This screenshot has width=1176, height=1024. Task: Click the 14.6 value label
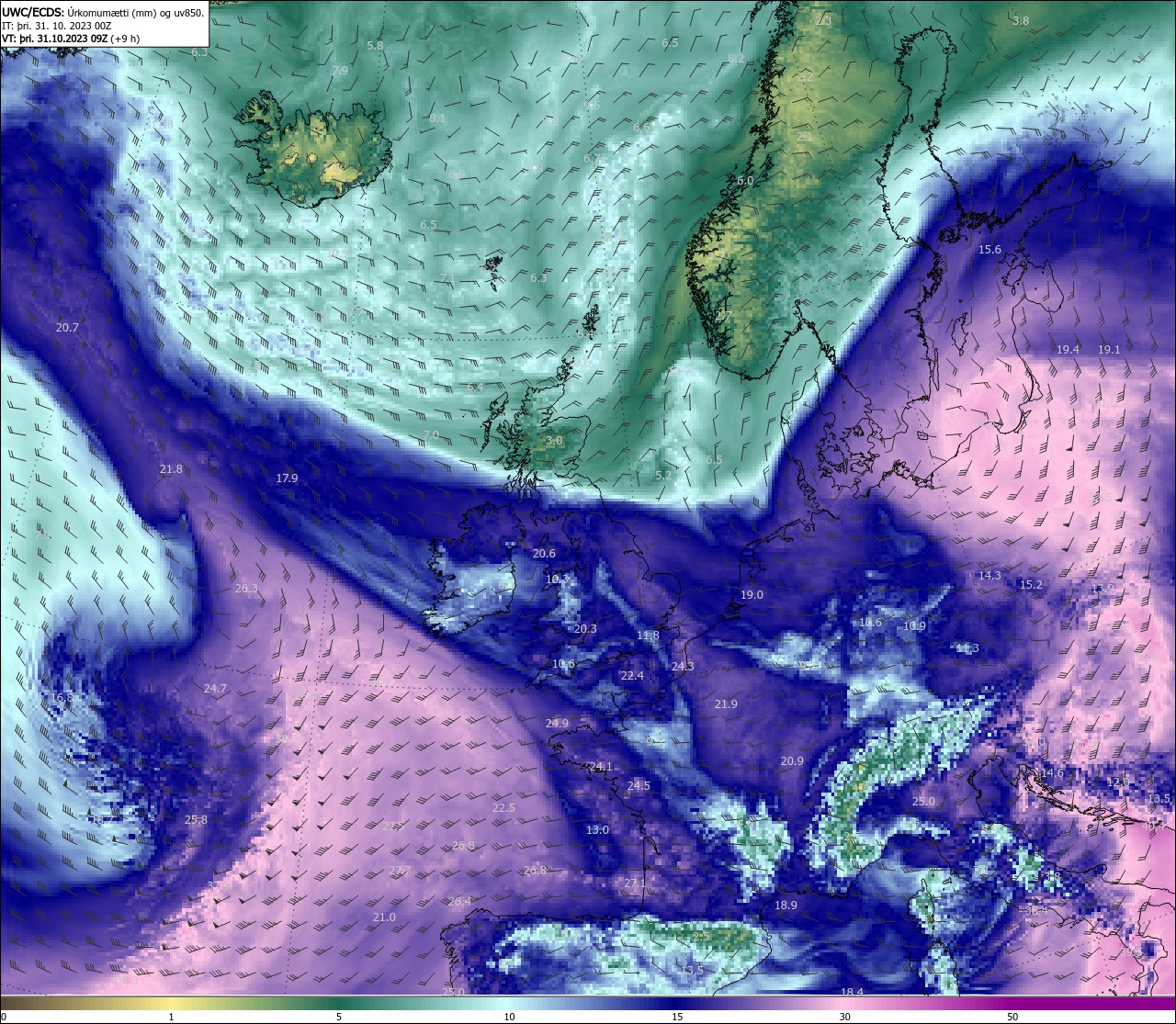tap(1052, 772)
